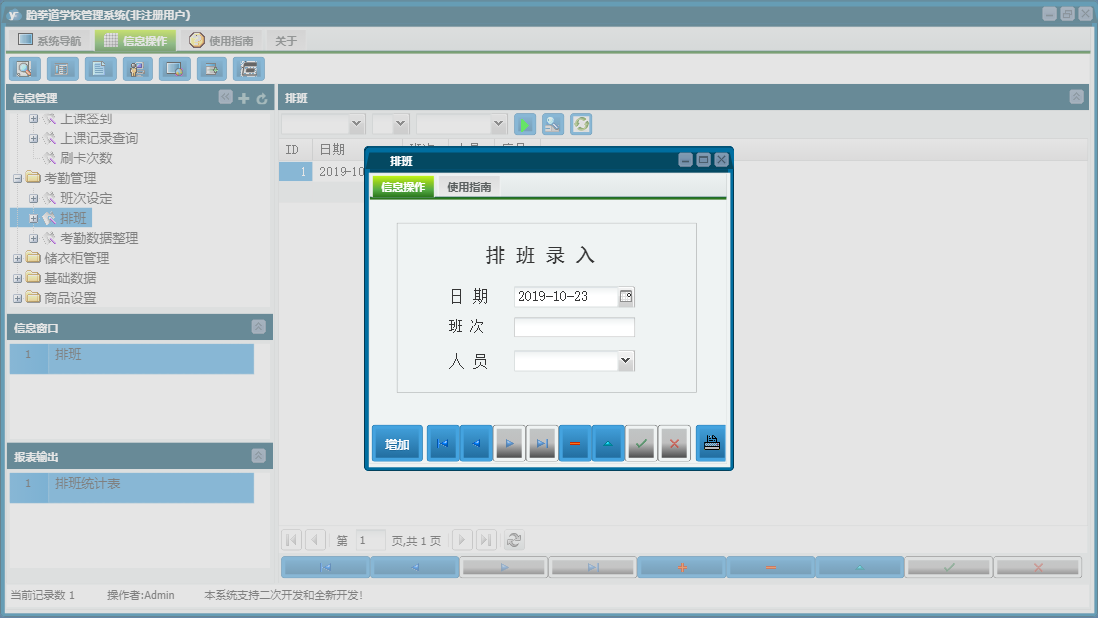
Task: Switch to dialog 信息操作 tab
Action: (x=403, y=187)
